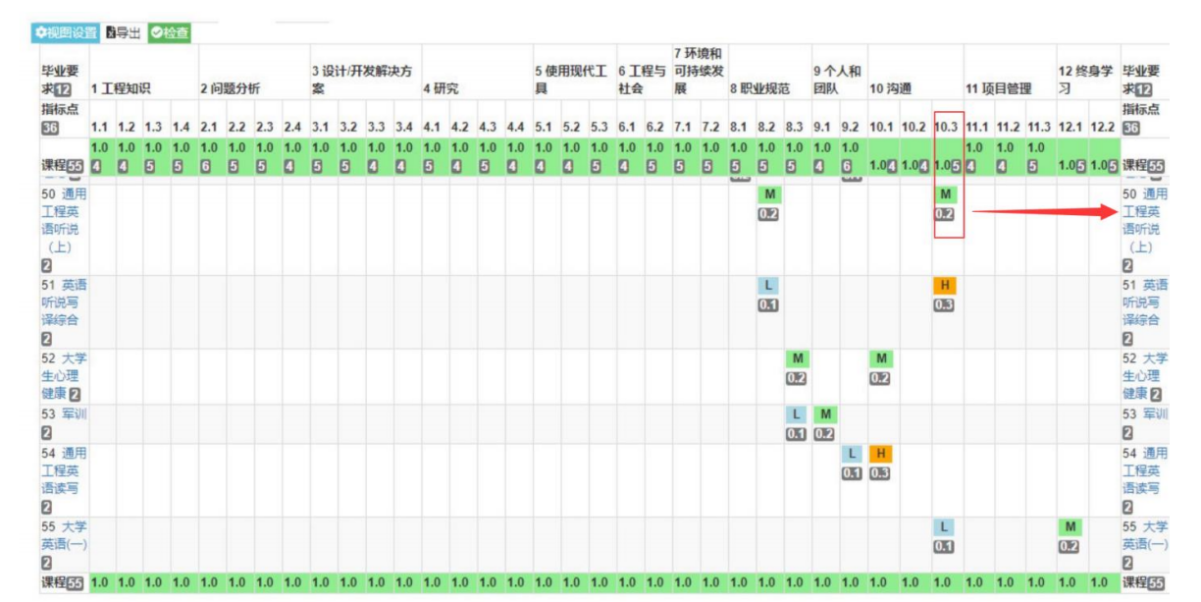Click the 10.3 indicator column header
The image size is (1201, 602).
pyautogui.click(x=946, y=127)
